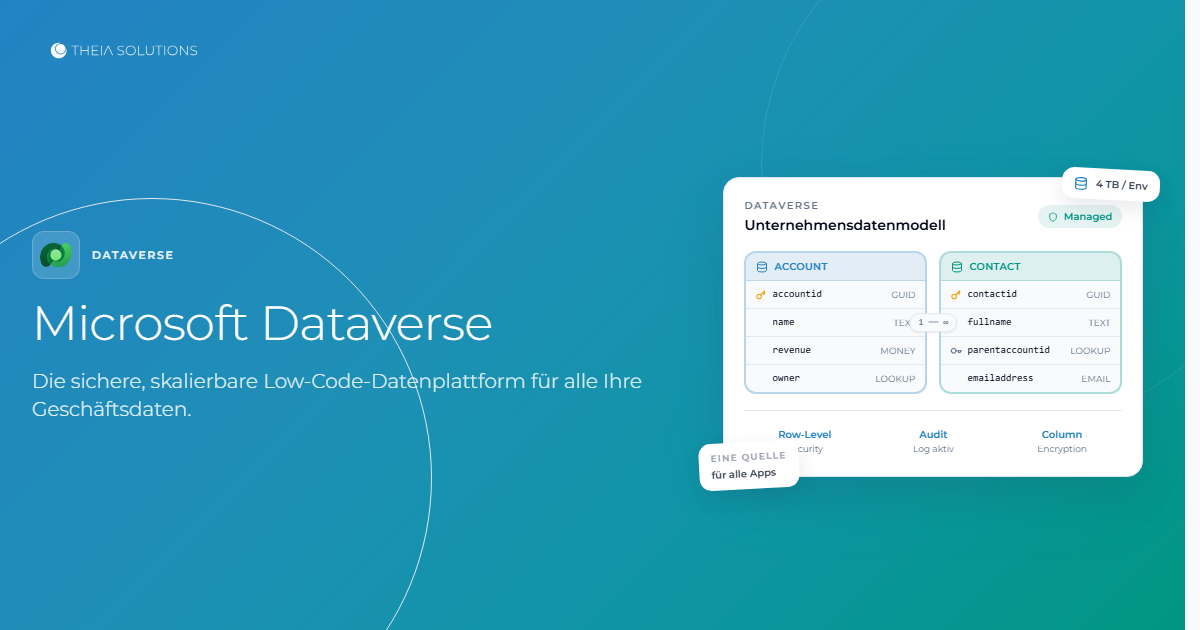Click the TEXT type in fullname row

tap(1099, 323)
